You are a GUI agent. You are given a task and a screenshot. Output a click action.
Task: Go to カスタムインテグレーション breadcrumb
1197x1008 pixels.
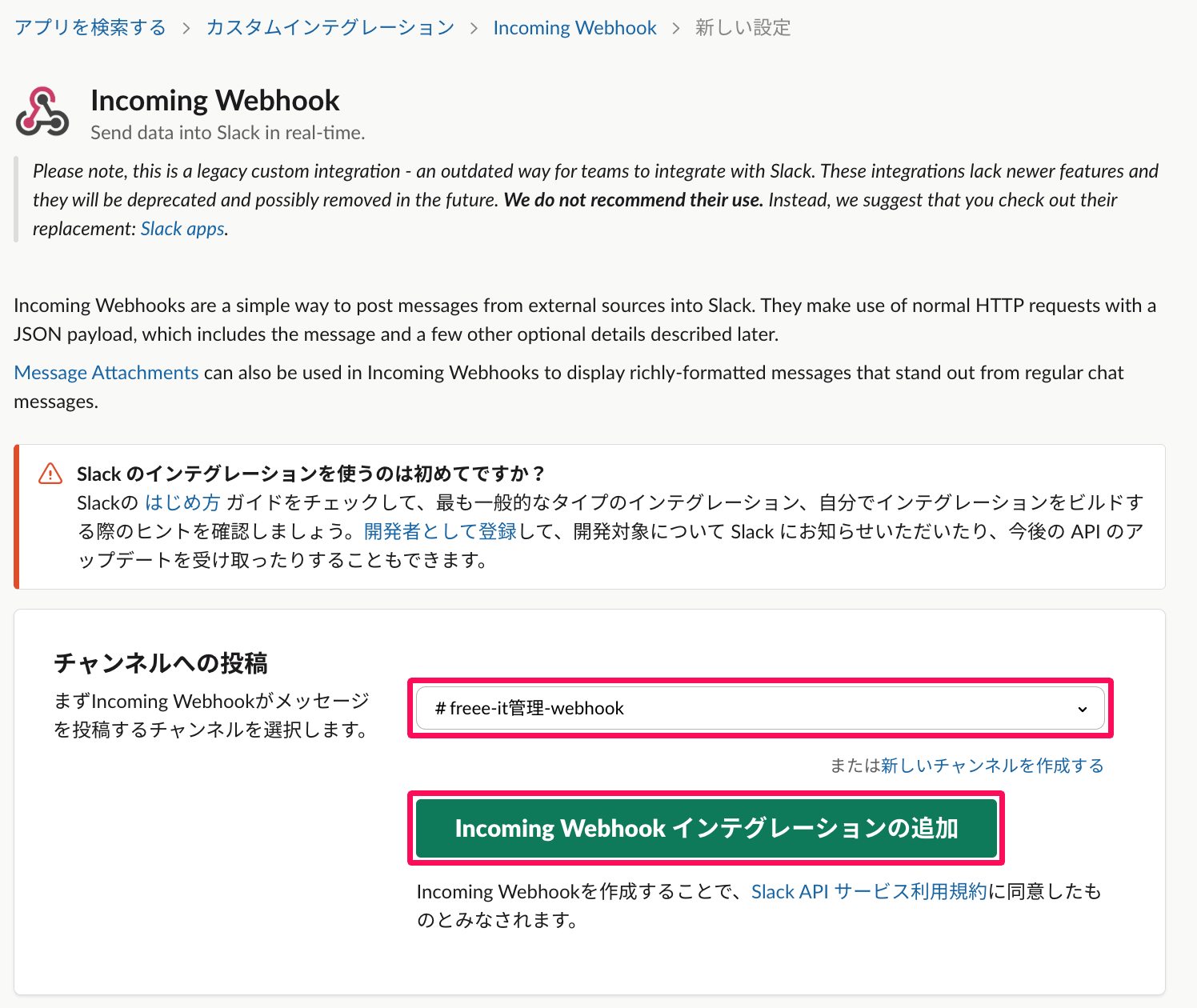330,28
